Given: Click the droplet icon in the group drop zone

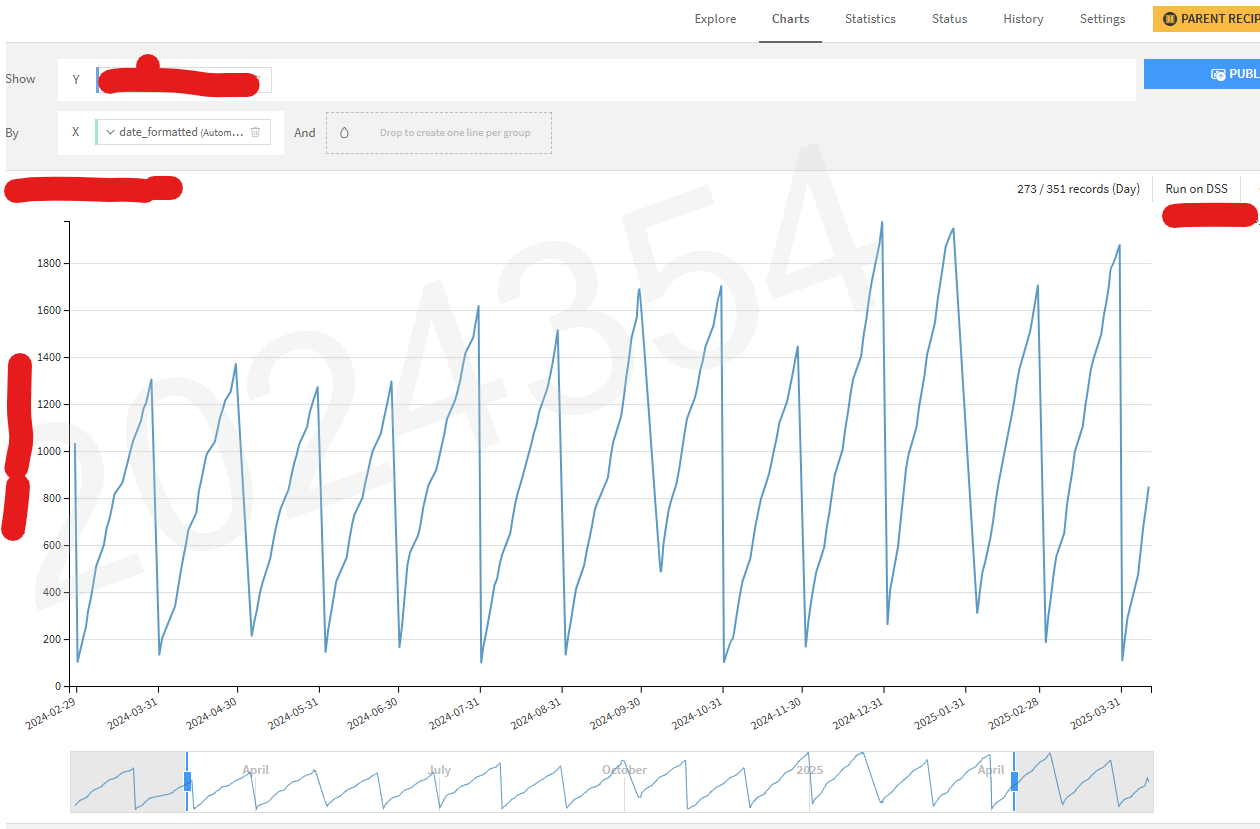Looking at the screenshot, I should 344,132.
